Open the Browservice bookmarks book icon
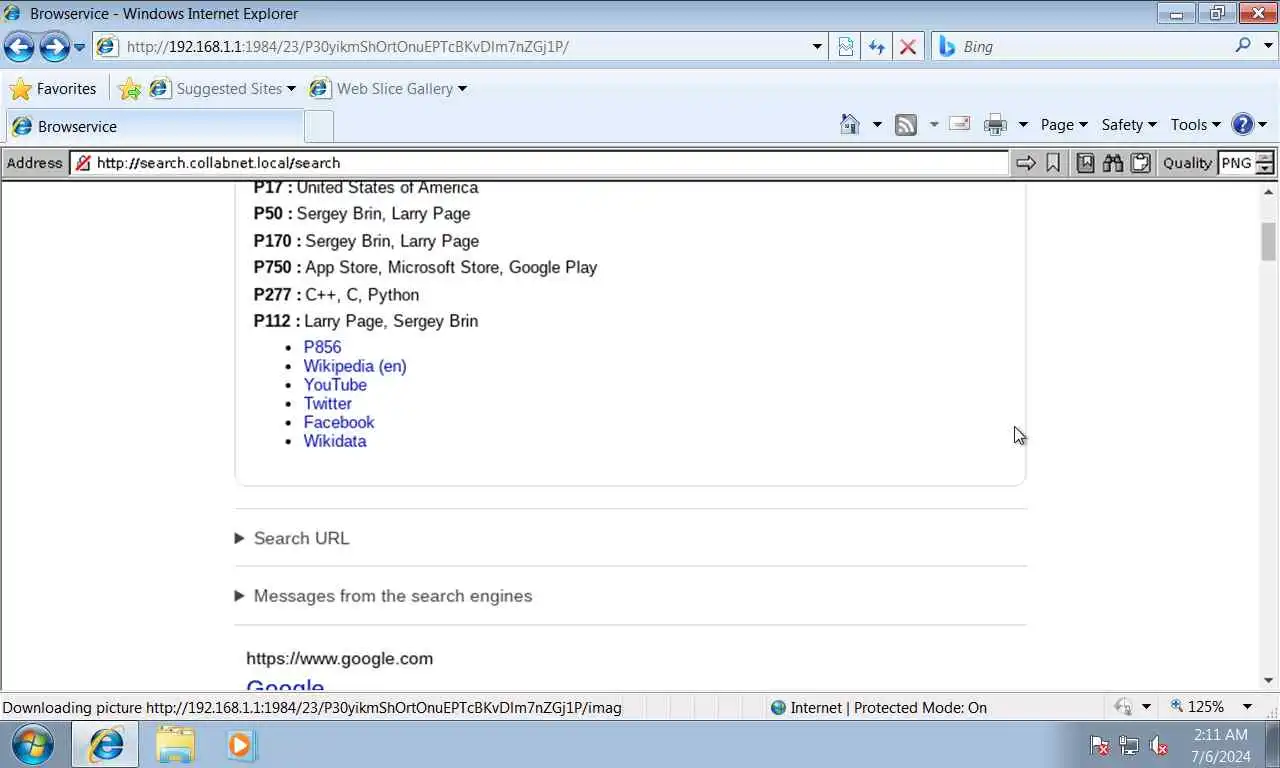This screenshot has height=768, width=1280. point(1085,163)
